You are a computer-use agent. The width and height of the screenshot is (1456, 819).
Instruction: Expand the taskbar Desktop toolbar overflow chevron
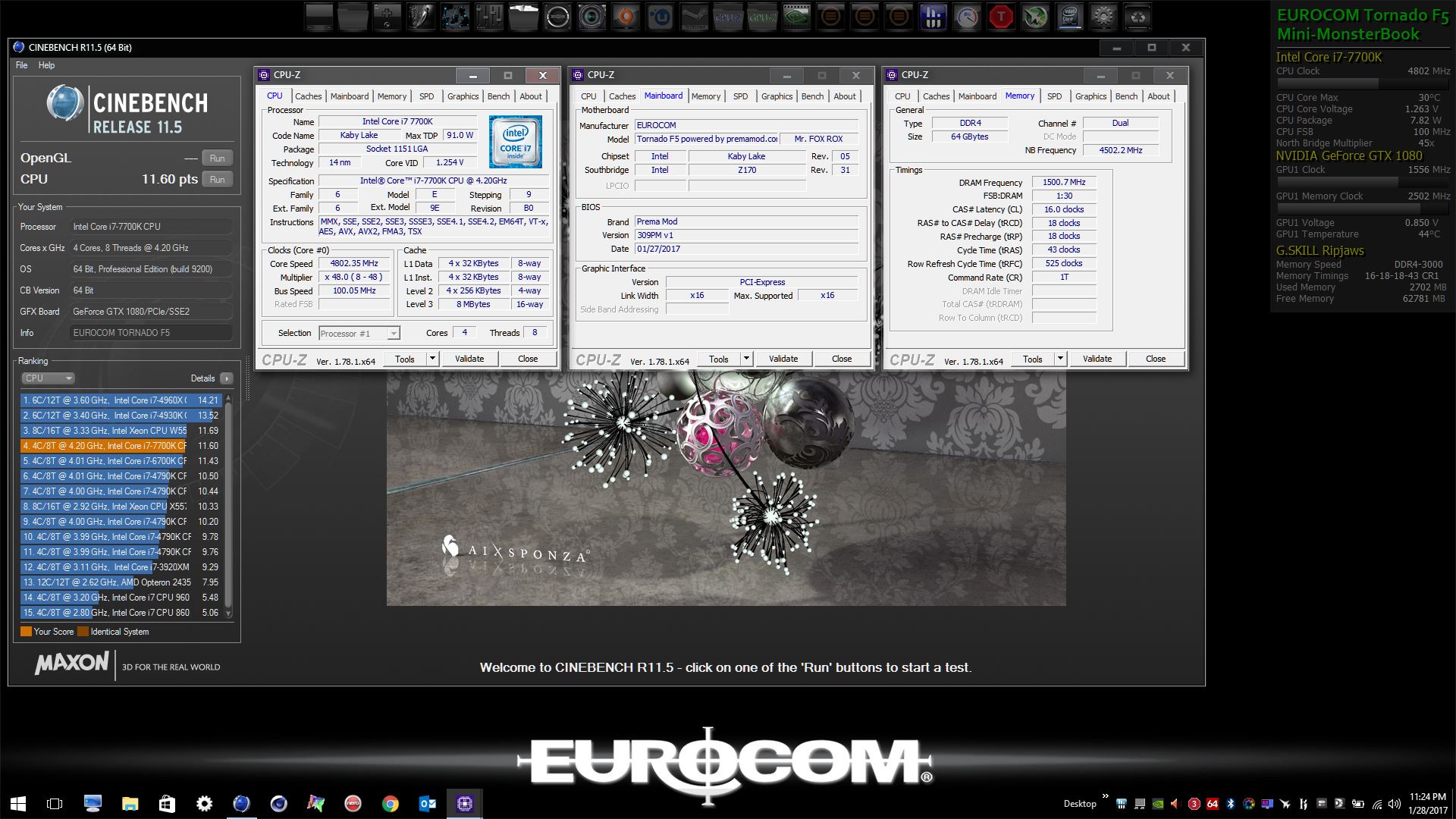(1106, 796)
